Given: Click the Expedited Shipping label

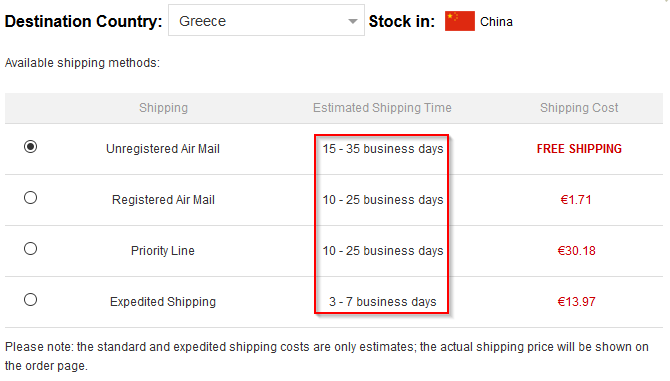Looking at the screenshot, I should click(x=163, y=302).
